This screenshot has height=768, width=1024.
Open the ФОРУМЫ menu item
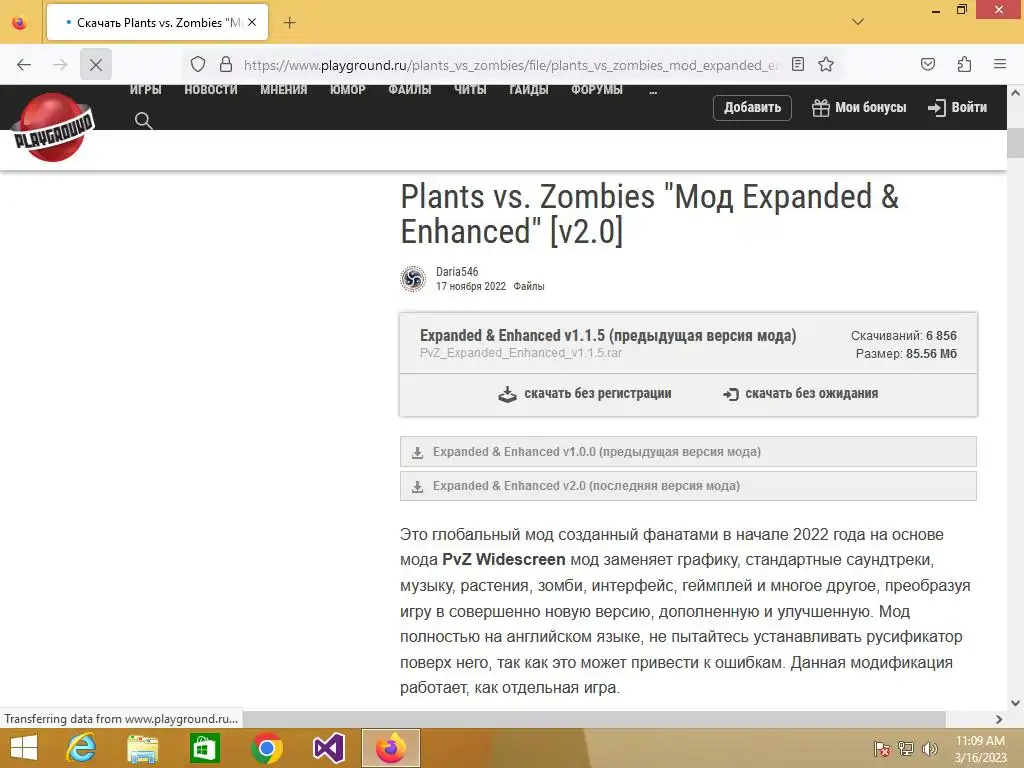pyautogui.click(x=596, y=90)
